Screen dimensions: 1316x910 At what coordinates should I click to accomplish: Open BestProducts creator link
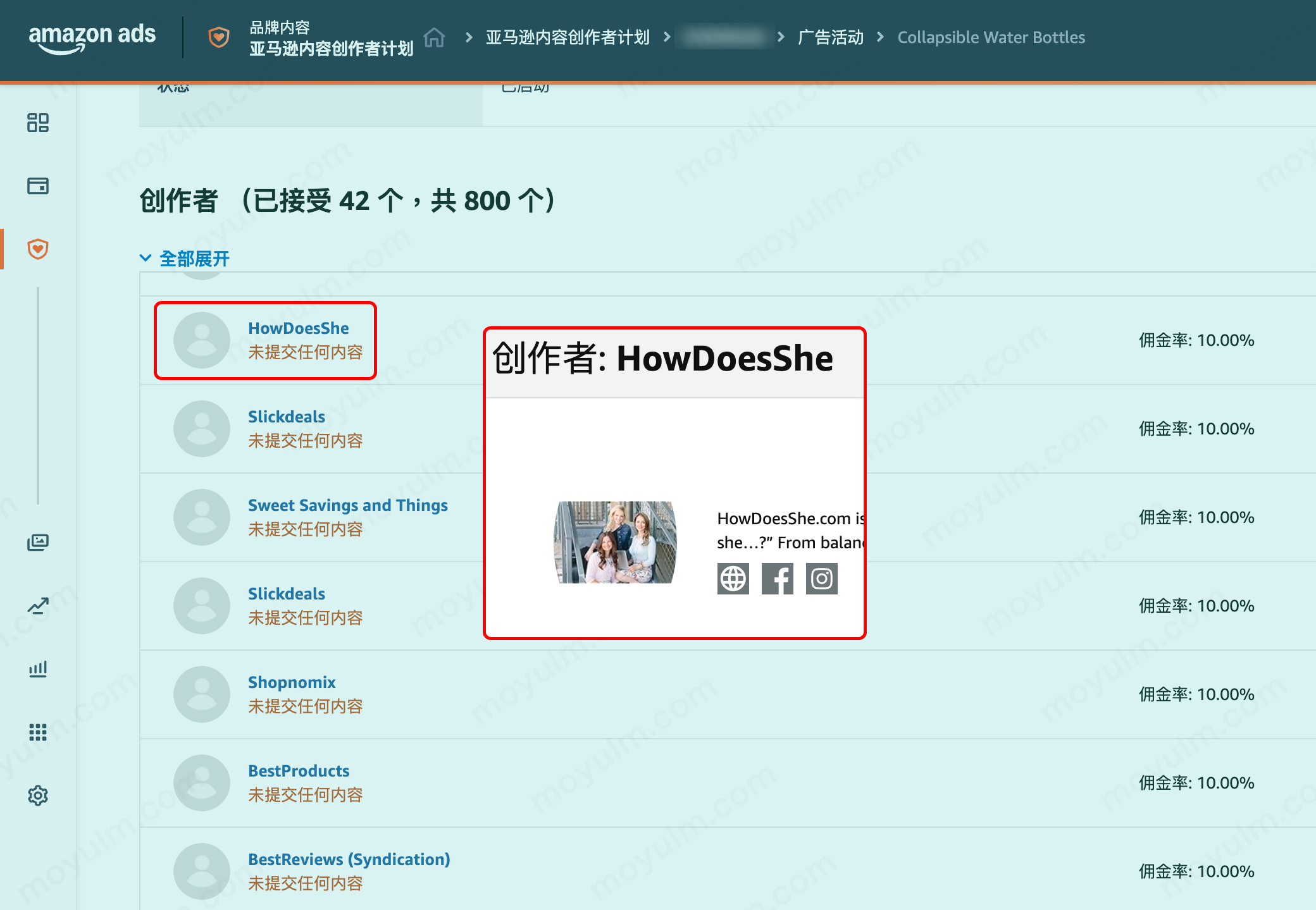pos(299,771)
